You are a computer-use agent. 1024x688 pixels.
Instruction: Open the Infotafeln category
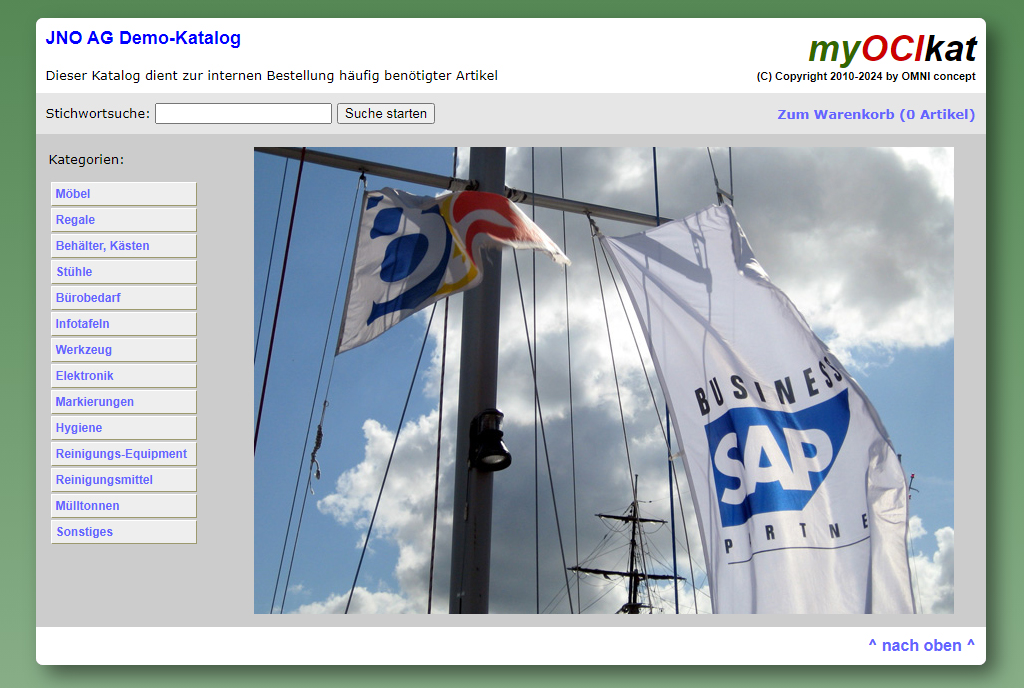(x=123, y=324)
